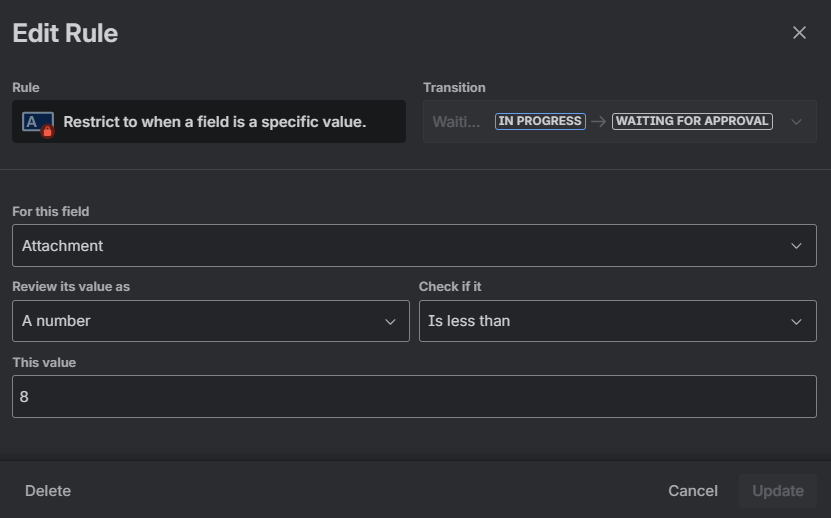Click the chevron beside "A number"
831x518 pixels.
(390, 321)
